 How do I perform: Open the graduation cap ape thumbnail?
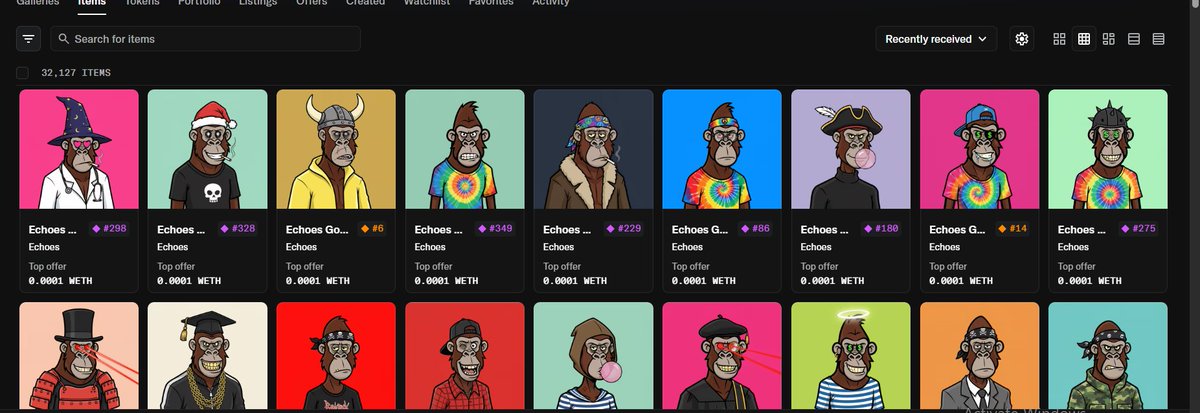point(207,357)
